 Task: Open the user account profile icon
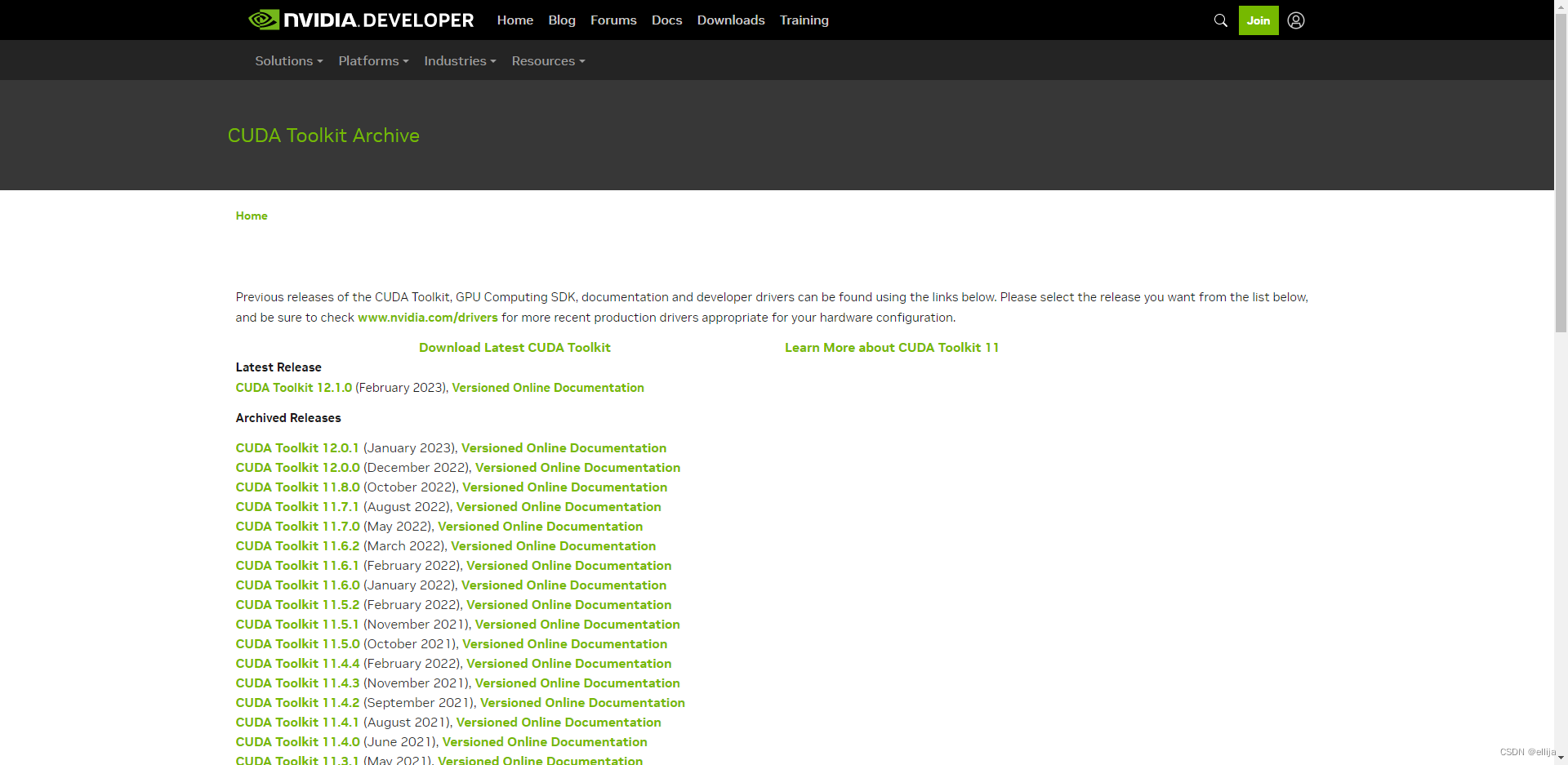pos(1295,20)
